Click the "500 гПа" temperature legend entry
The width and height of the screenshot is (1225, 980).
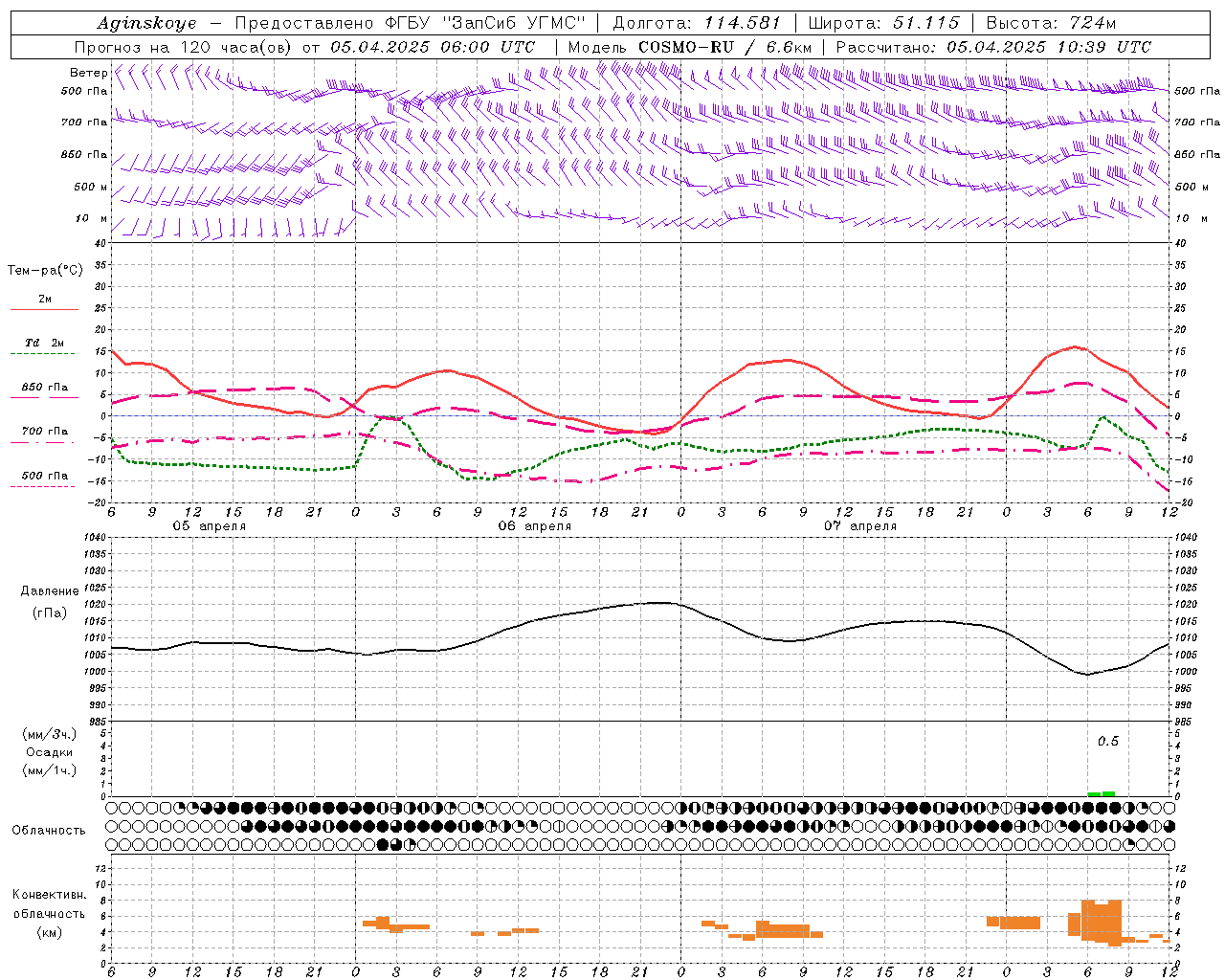[44, 476]
